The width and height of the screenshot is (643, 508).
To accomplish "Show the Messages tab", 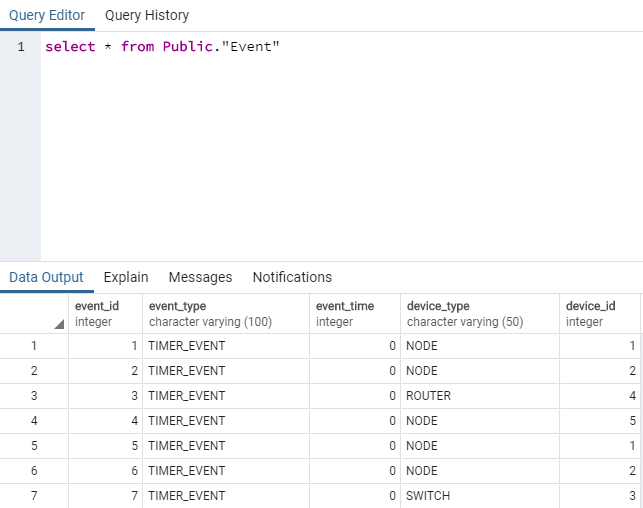I will point(200,277).
